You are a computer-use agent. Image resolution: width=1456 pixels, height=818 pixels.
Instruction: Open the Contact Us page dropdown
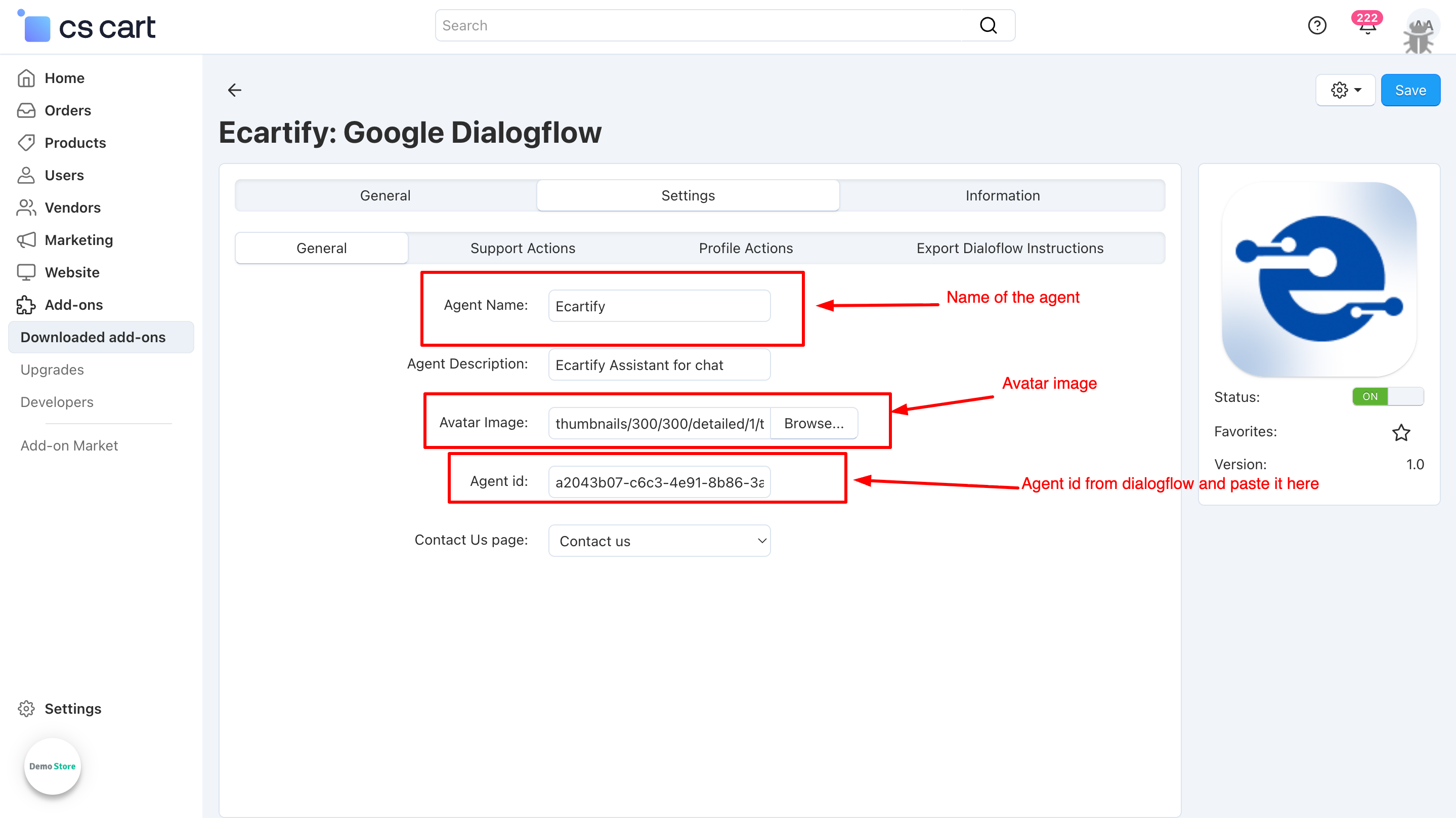point(659,541)
